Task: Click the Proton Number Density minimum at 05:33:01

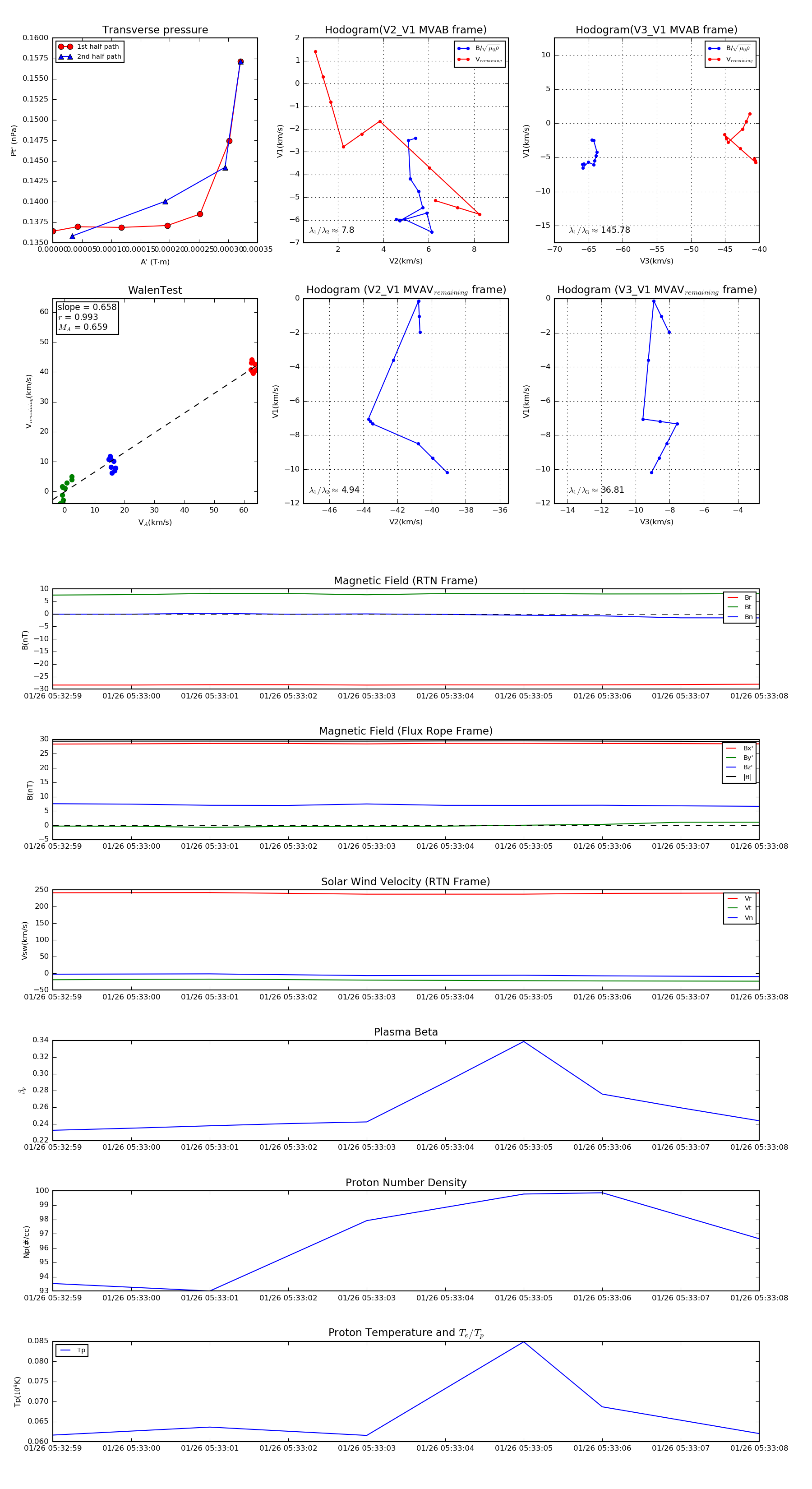Action: 210,1291
